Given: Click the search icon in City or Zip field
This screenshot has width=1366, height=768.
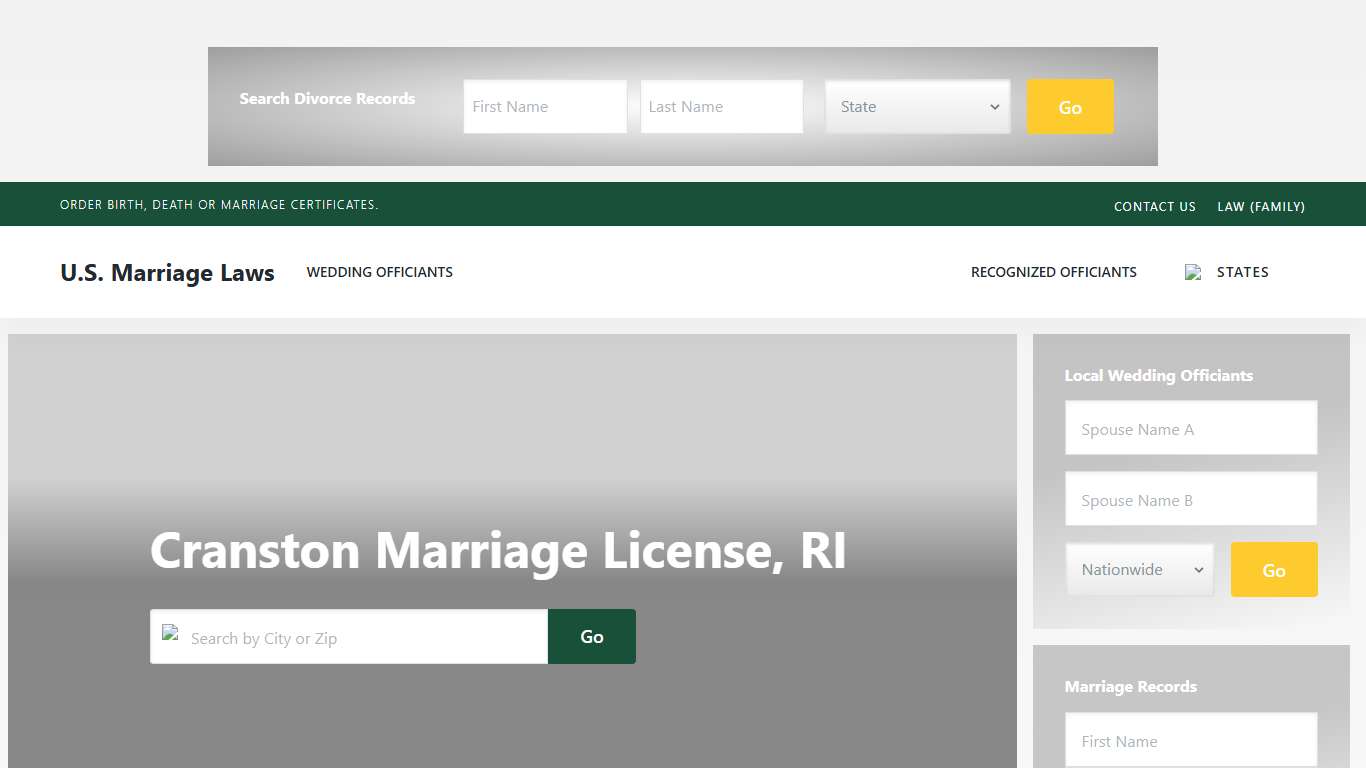Looking at the screenshot, I should (x=170, y=636).
